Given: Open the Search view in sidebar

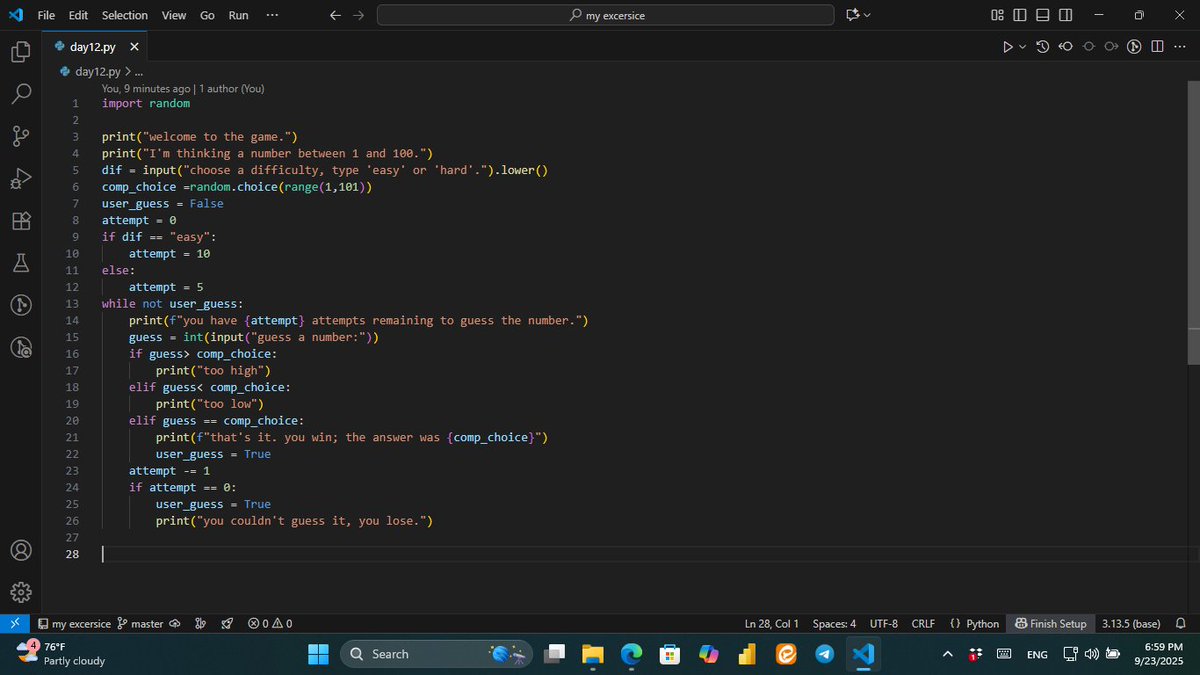Looking at the screenshot, I should point(20,93).
